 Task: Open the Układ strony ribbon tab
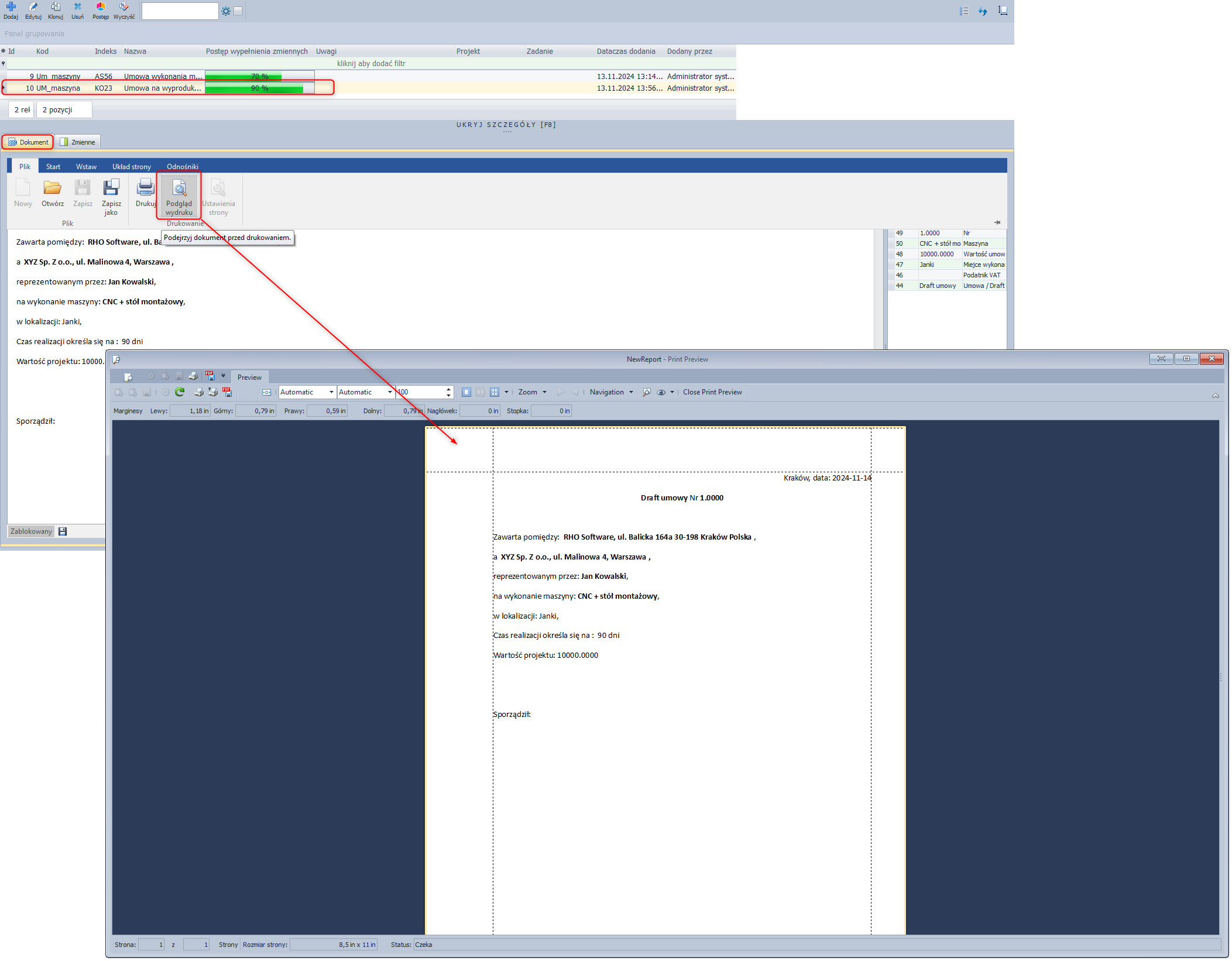pos(132,167)
